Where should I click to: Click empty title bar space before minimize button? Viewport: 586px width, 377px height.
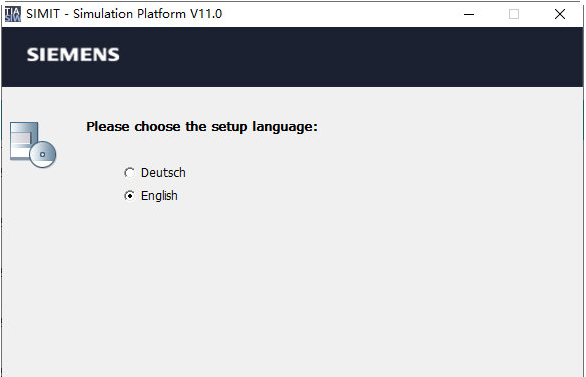click(x=334, y=14)
